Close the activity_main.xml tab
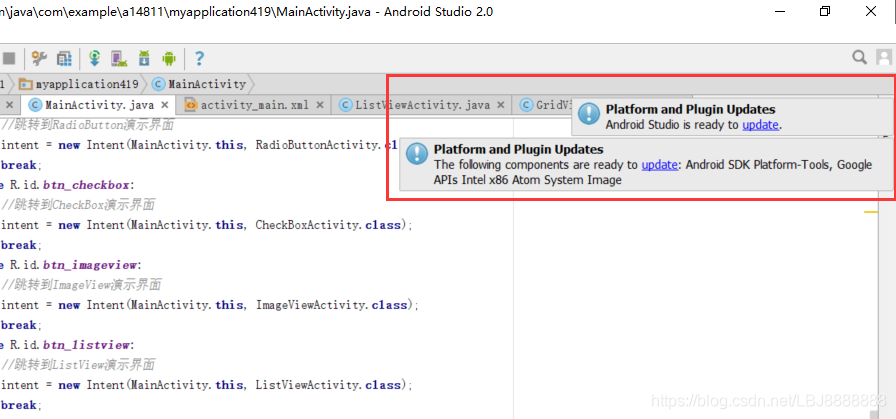This screenshot has width=896, height=419. [x=319, y=105]
